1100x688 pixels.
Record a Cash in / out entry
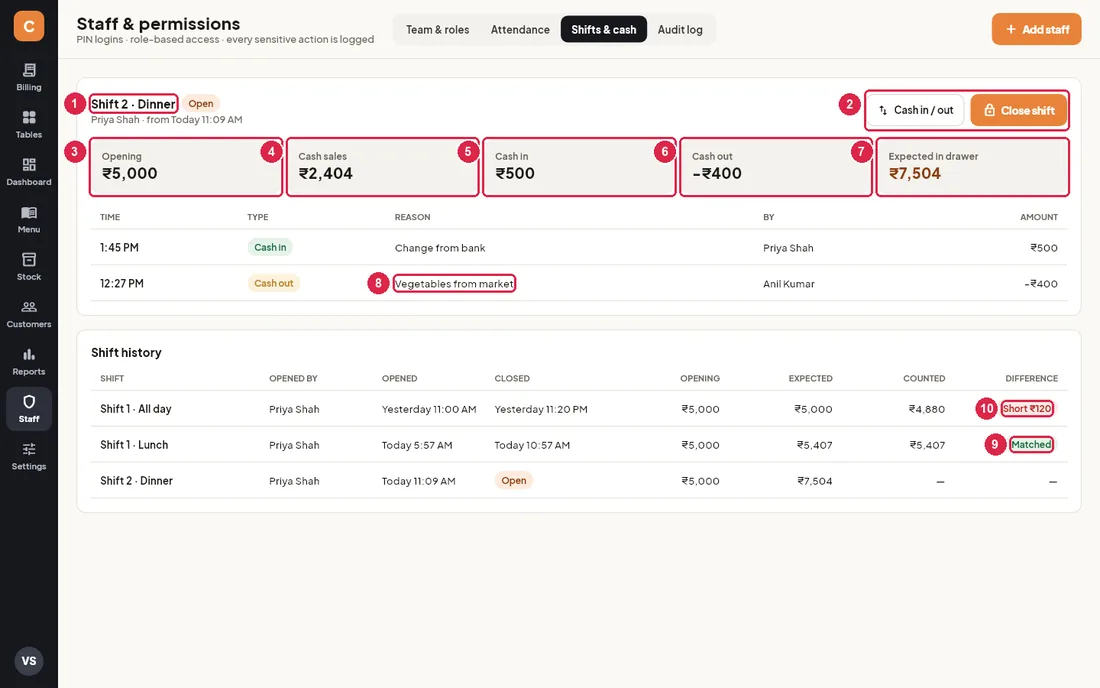(x=915, y=110)
